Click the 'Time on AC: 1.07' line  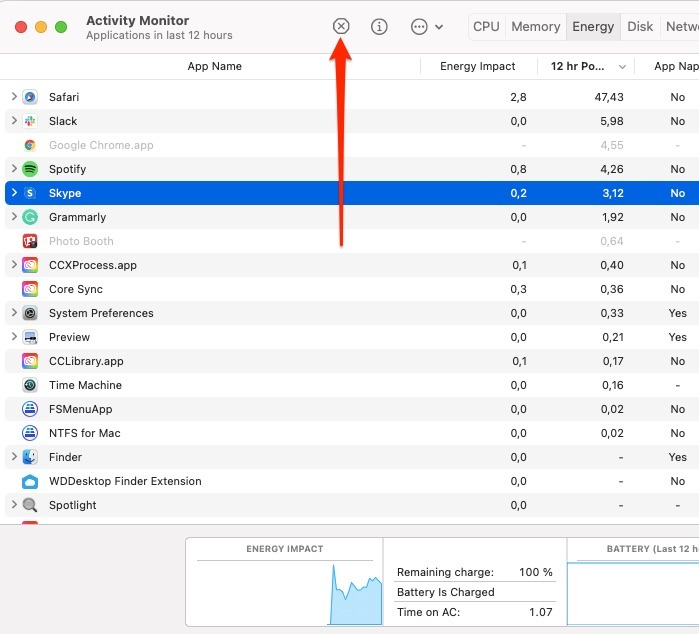coord(475,612)
